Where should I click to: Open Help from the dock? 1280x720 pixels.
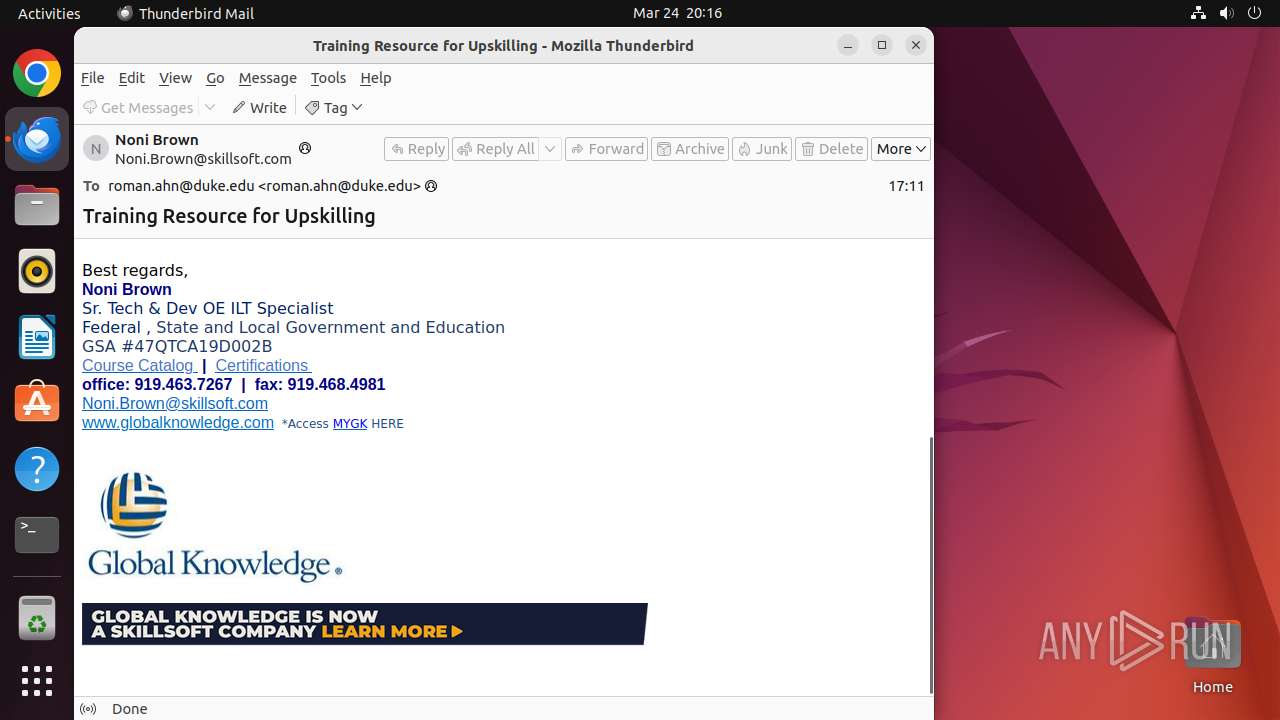click(x=37, y=469)
